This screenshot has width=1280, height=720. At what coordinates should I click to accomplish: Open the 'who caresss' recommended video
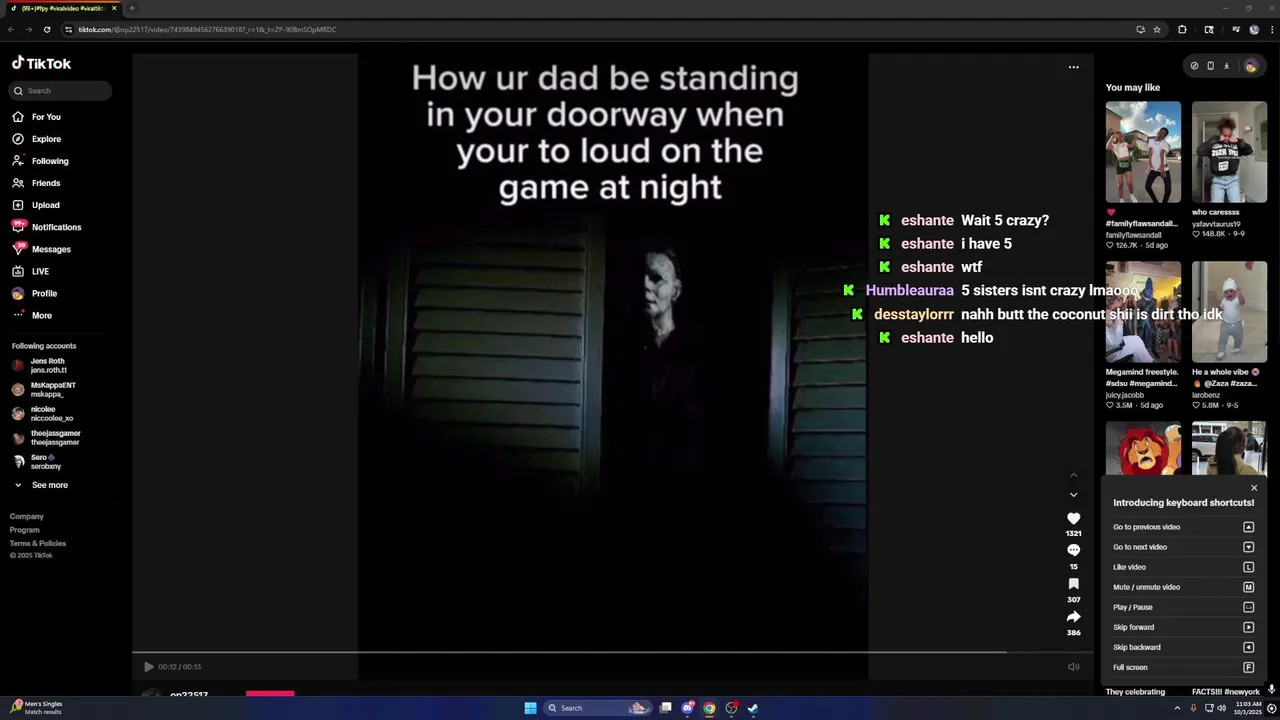(1229, 152)
